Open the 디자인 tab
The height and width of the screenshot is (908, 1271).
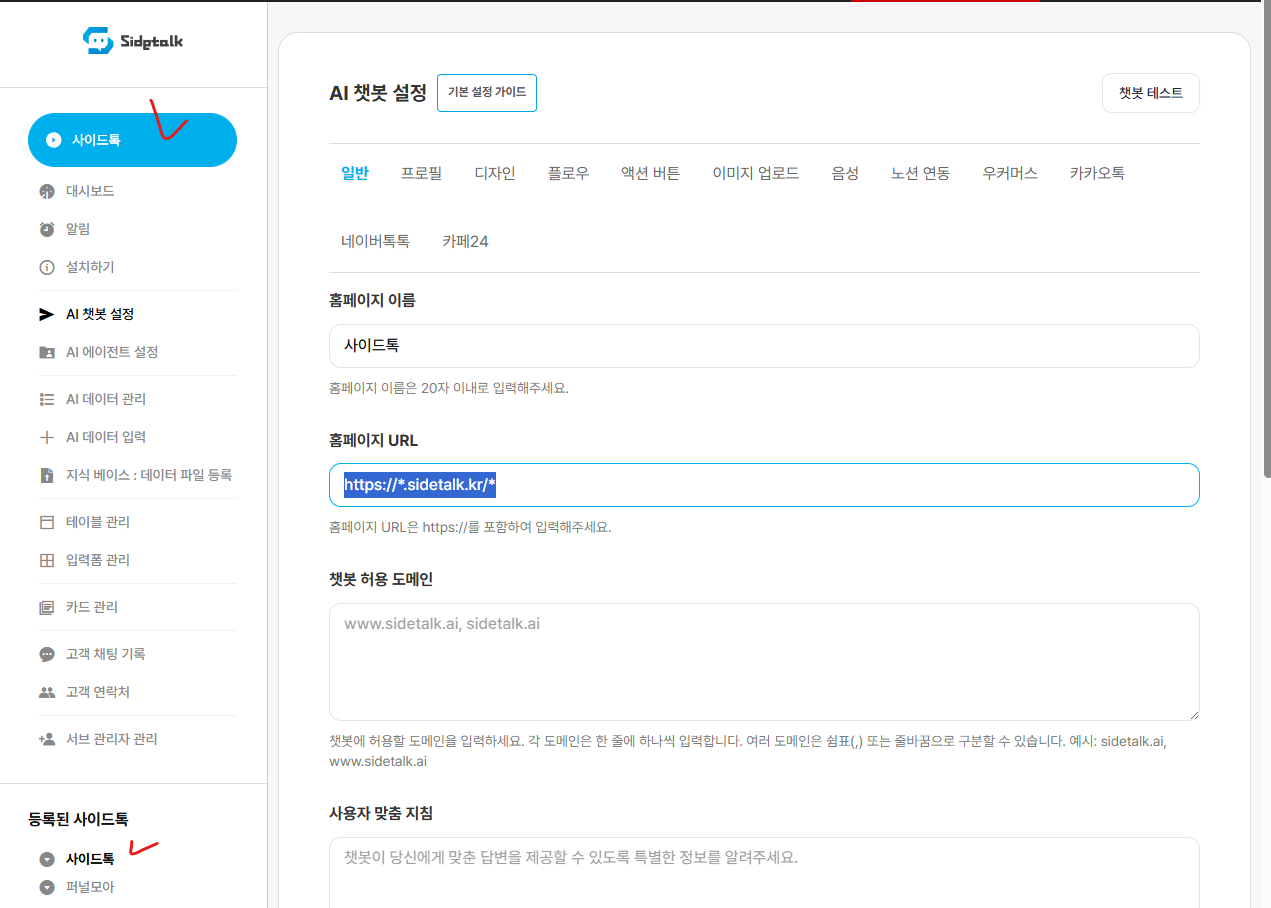(x=495, y=173)
